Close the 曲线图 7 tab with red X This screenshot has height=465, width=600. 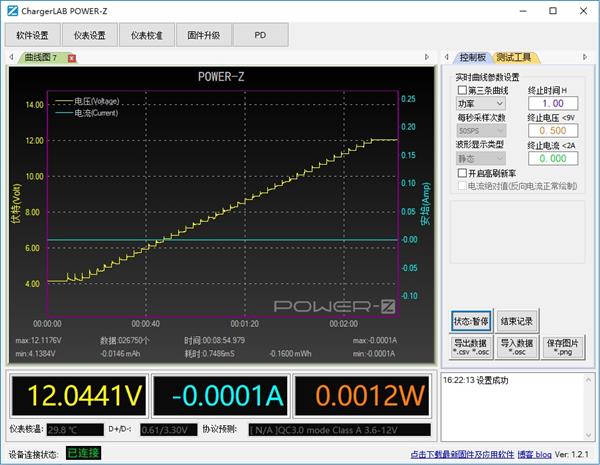[x=72, y=58]
